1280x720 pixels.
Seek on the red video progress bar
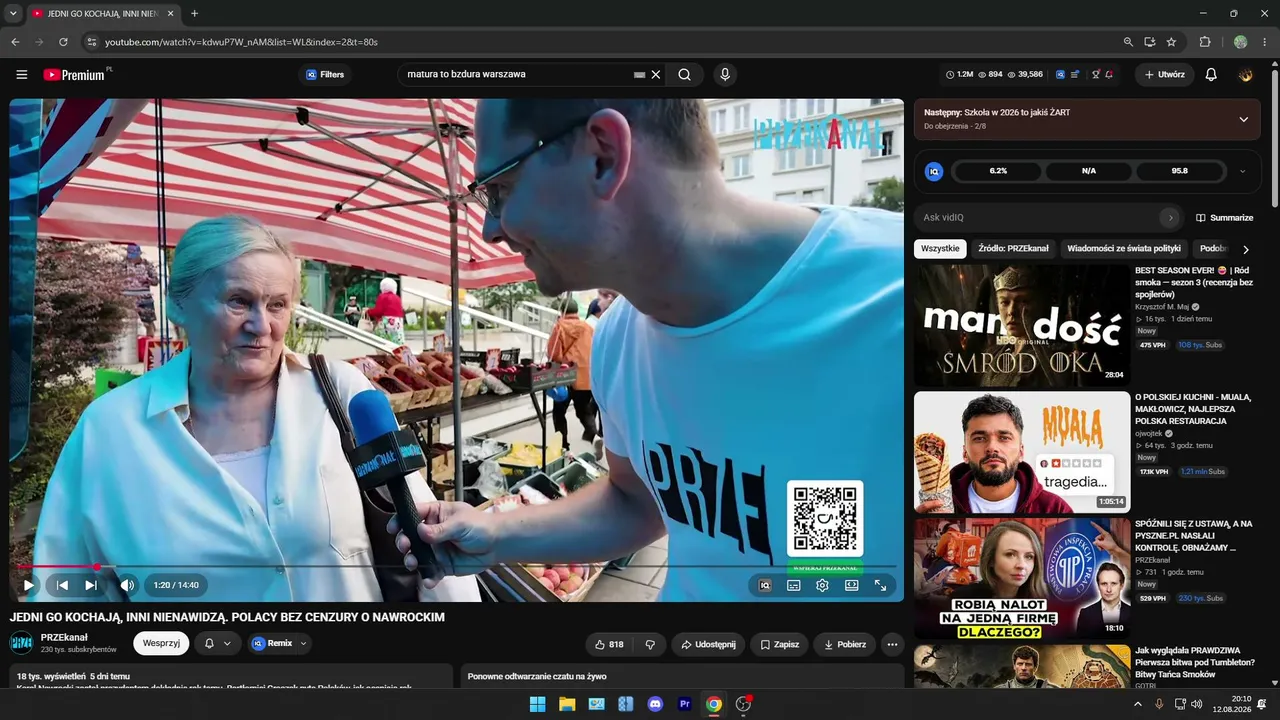tap(457, 567)
